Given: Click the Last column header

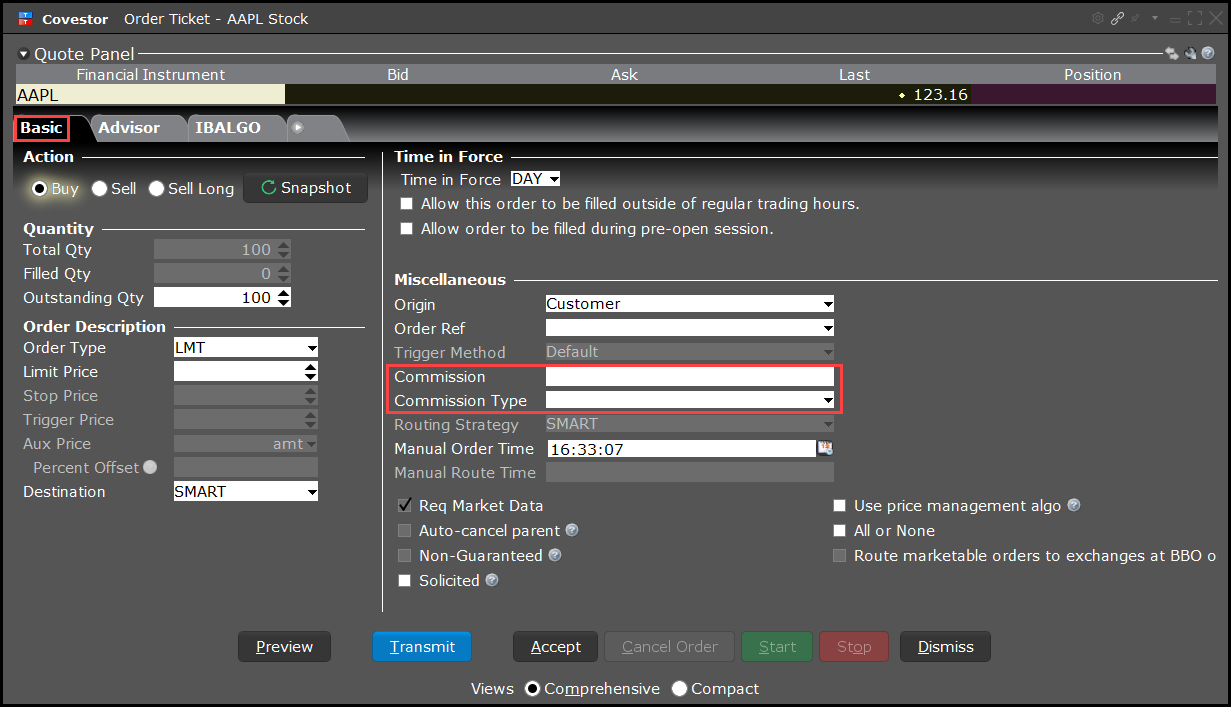Looking at the screenshot, I should click(854, 75).
